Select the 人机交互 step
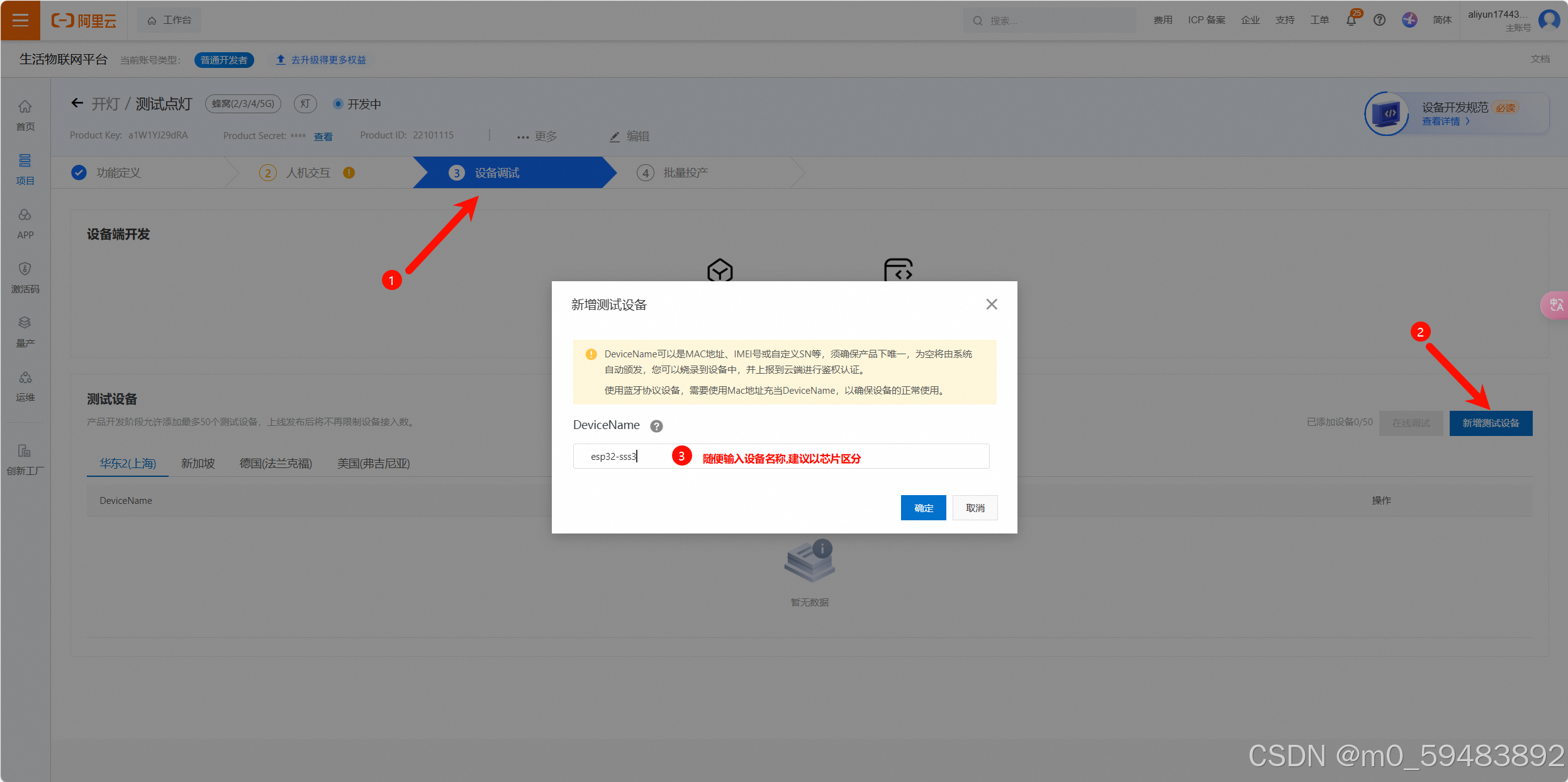 click(x=308, y=173)
